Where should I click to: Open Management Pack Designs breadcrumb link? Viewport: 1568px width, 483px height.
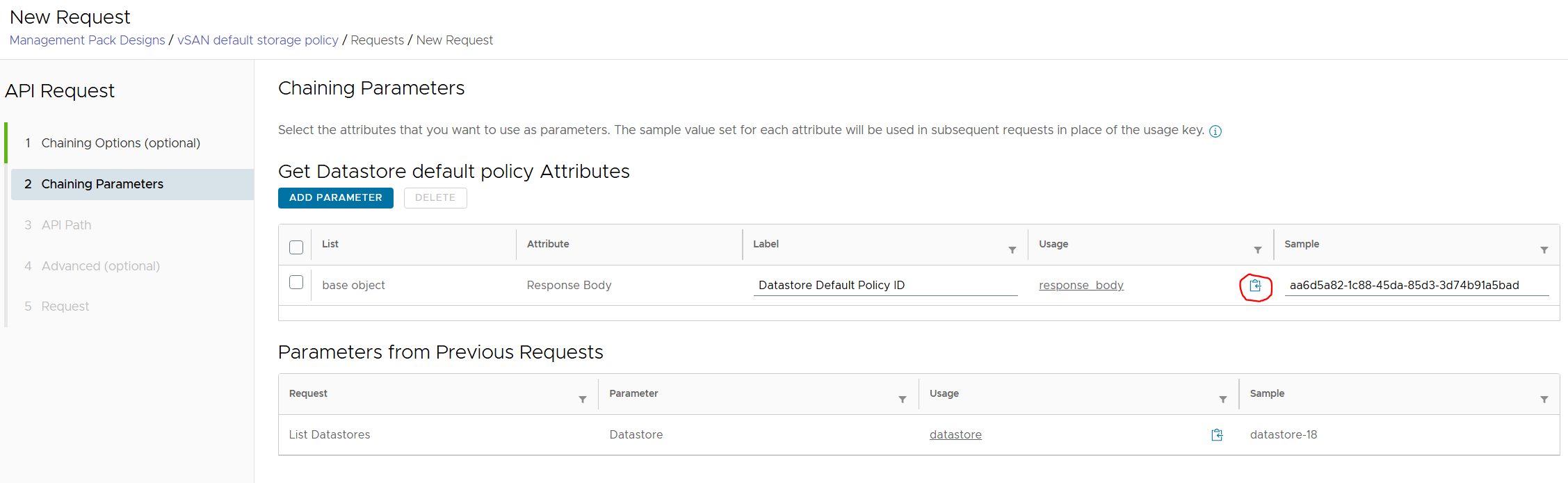(x=88, y=40)
